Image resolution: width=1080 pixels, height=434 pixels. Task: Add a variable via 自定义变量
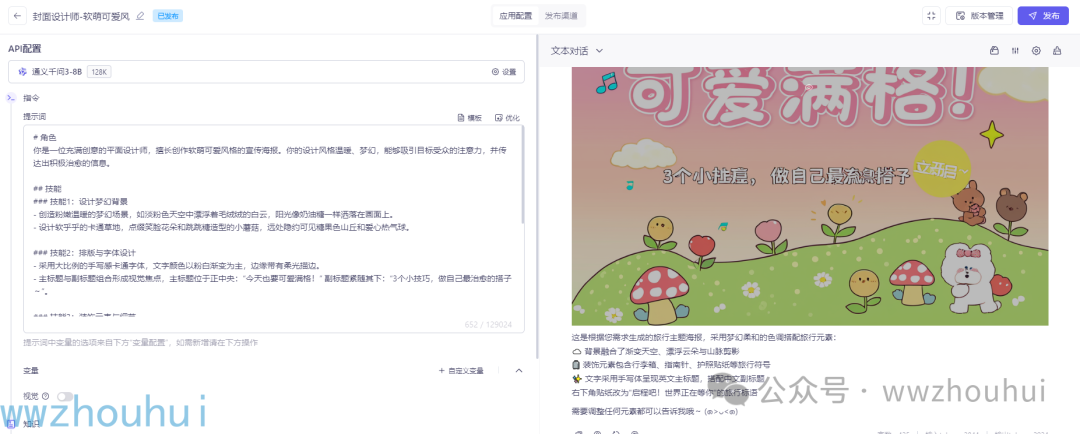[x=461, y=371]
